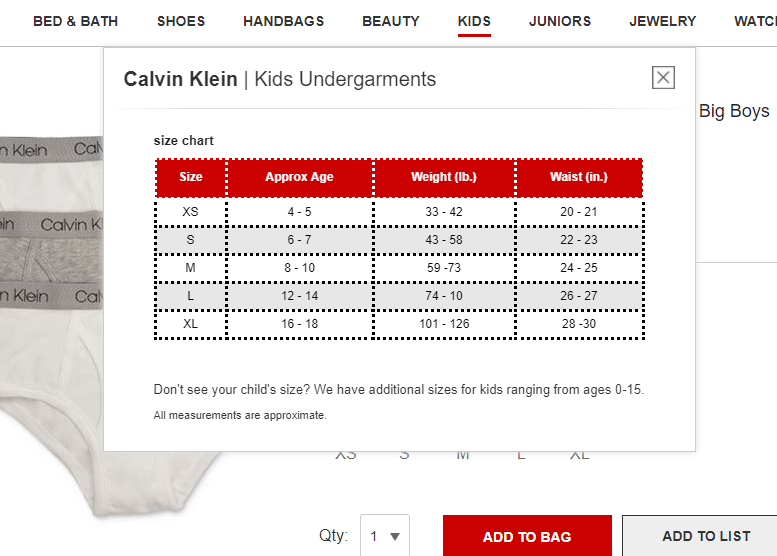Screen dimensions: 777x556
Task: Click the M size row label
Action: 191,268
